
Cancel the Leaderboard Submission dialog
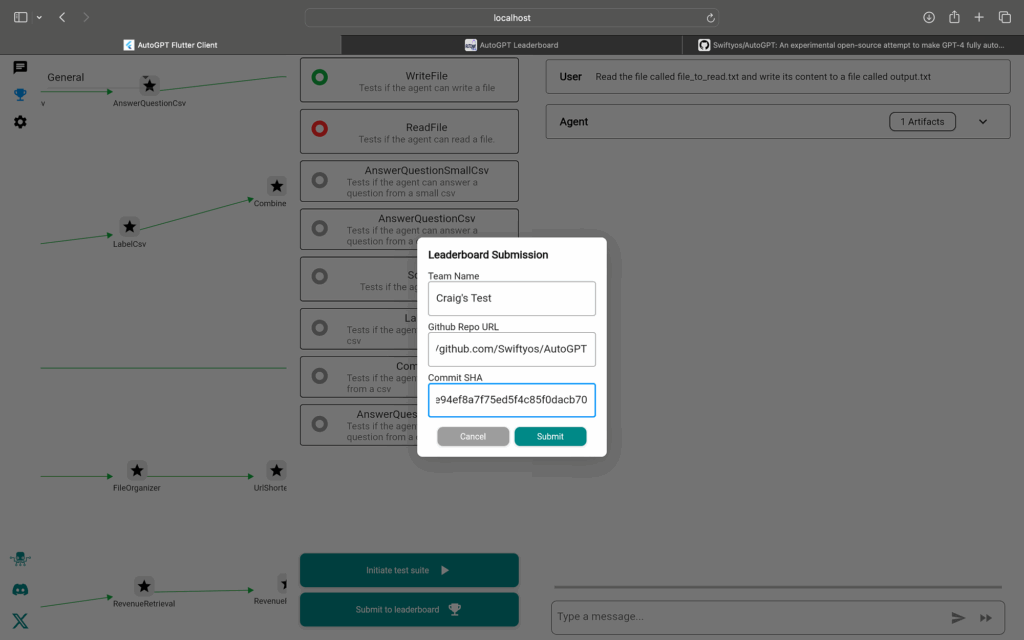click(x=473, y=437)
